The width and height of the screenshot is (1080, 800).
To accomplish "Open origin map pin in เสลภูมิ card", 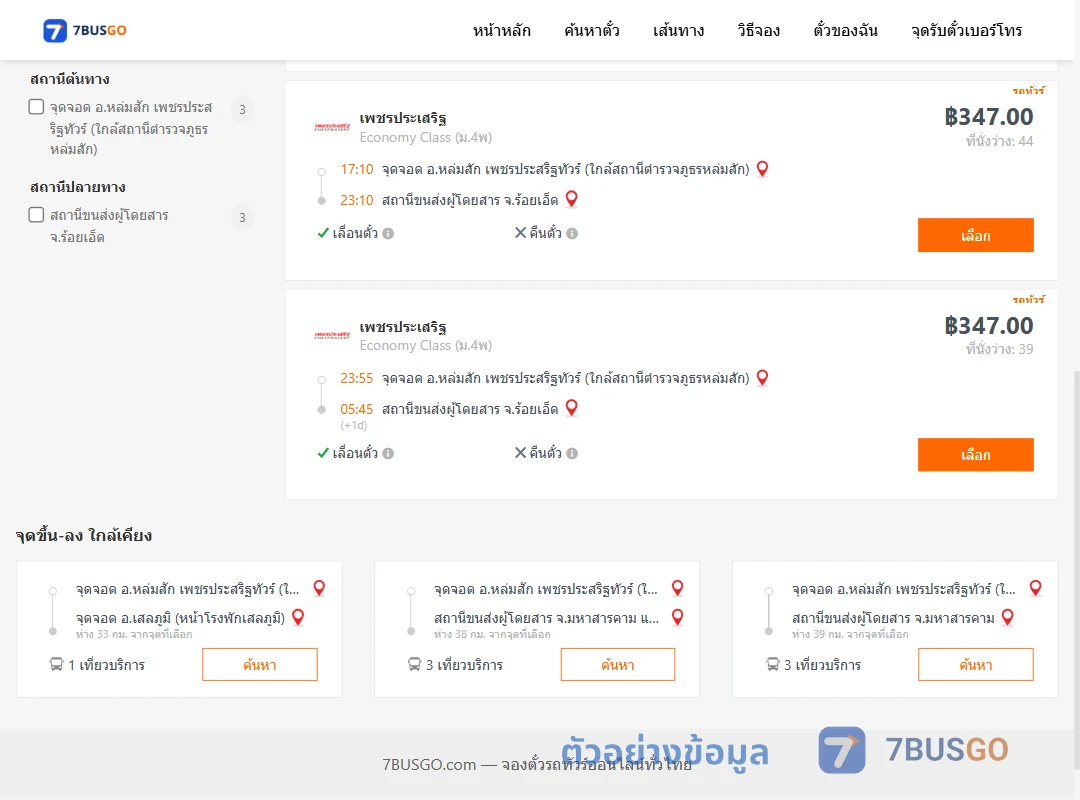I will (x=319, y=588).
